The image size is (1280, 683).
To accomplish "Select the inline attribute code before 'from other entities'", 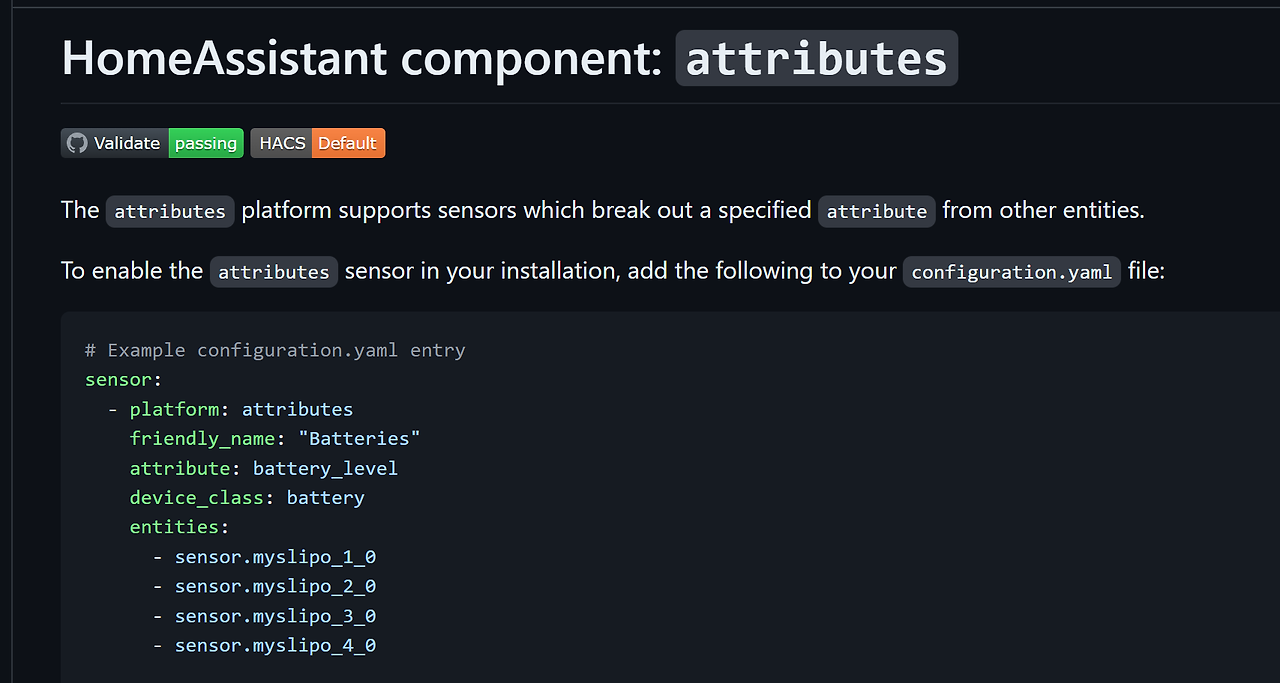I will click(x=877, y=211).
